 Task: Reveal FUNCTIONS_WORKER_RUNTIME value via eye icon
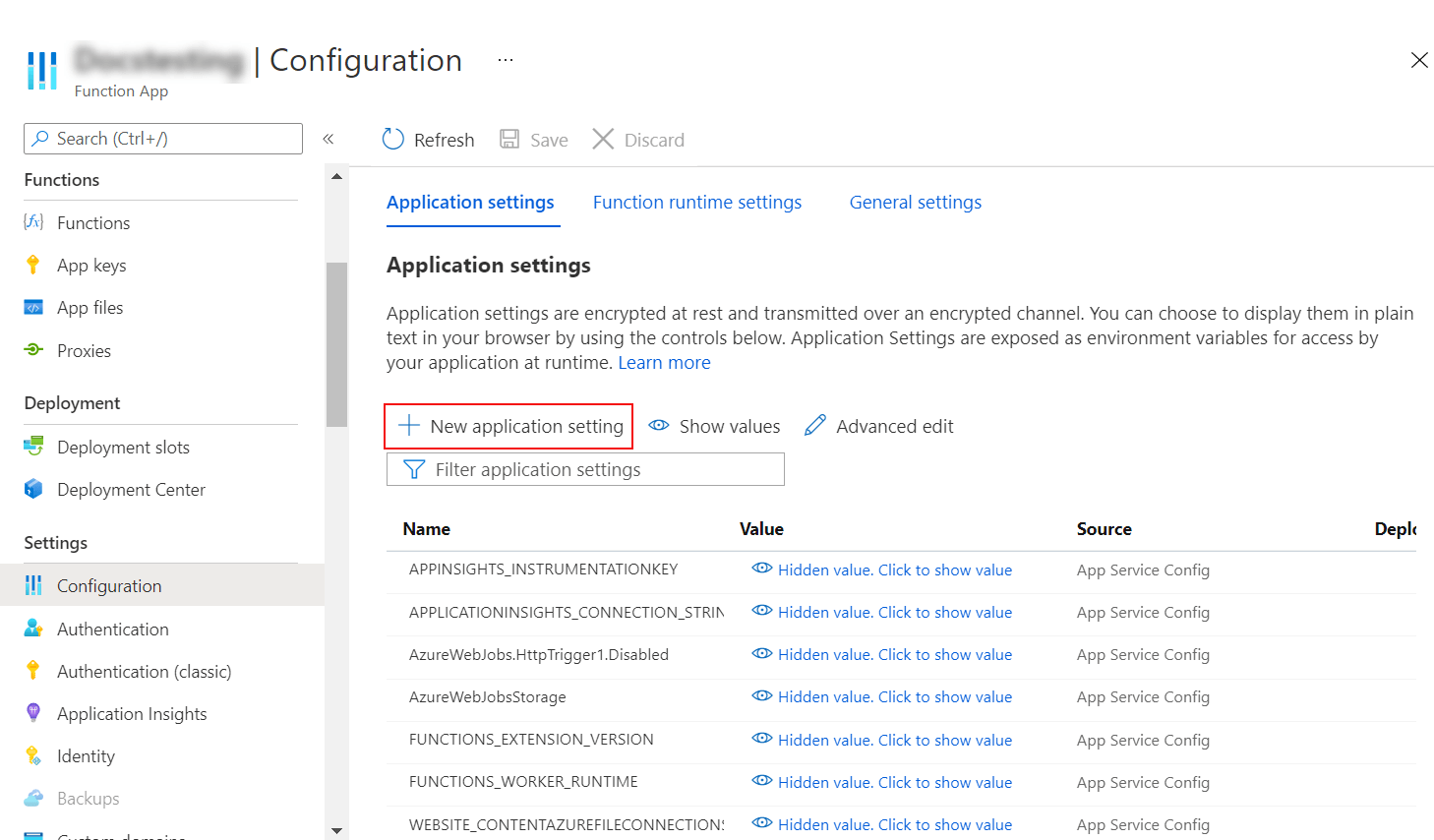[761, 781]
